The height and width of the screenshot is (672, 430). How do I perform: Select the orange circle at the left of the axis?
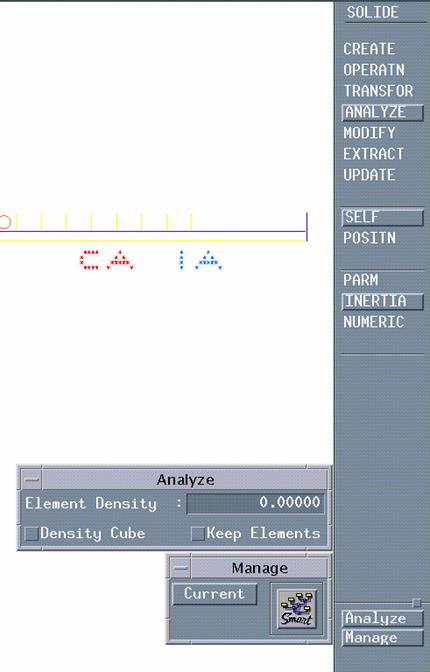[x=4, y=222]
